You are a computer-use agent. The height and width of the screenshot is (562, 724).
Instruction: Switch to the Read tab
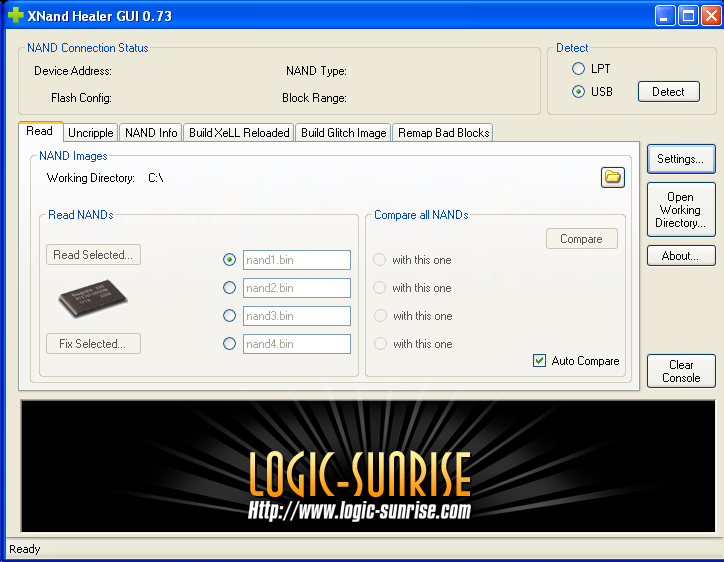coord(40,131)
